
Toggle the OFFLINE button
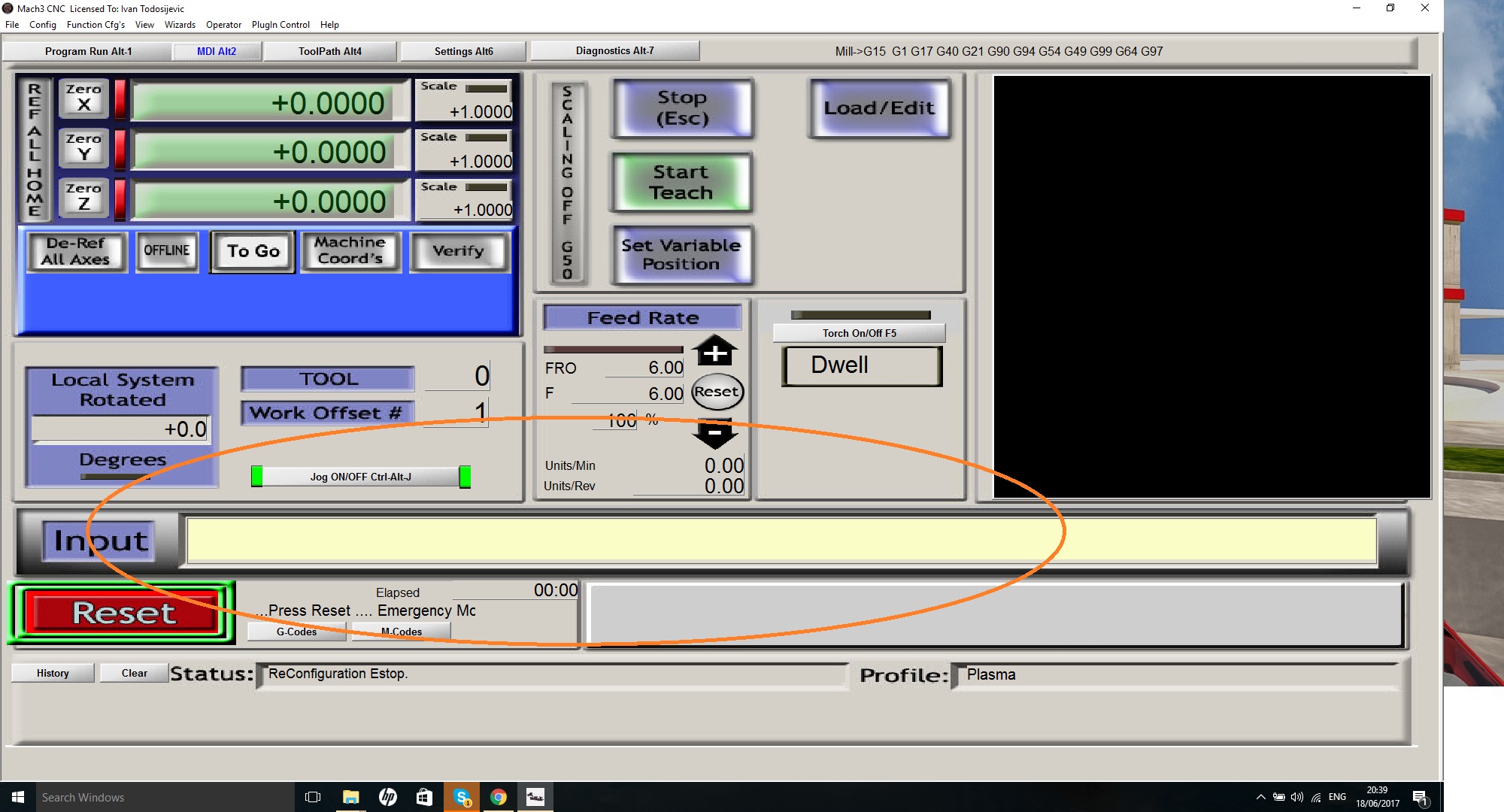tap(167, 250)
